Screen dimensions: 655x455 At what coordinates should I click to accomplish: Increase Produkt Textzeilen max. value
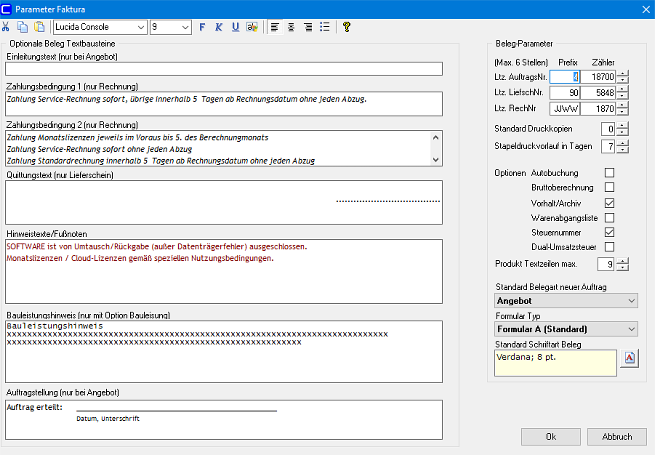[x=623, y=261]
